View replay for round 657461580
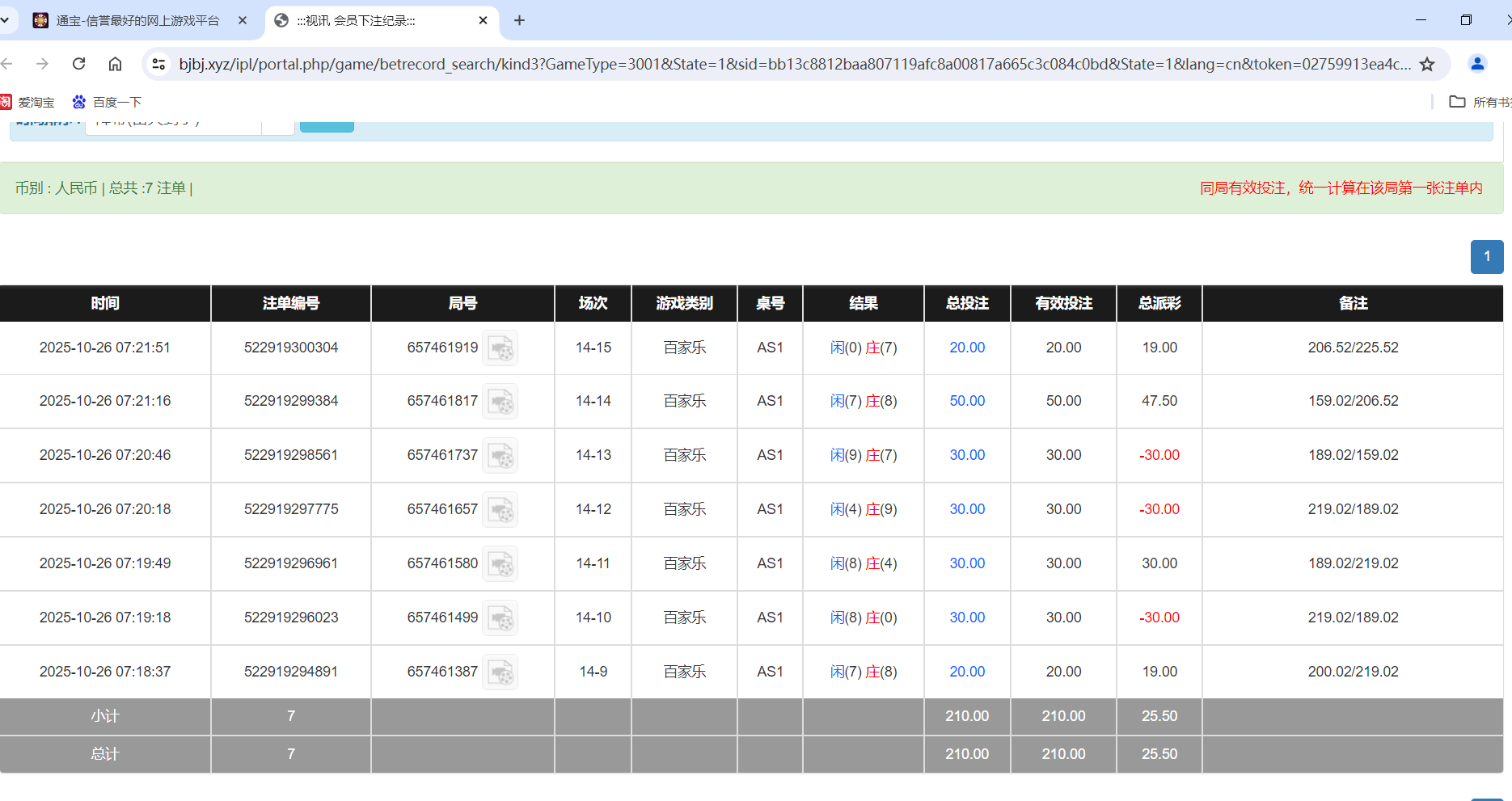This screenshot has width=1512, height=801. [x=500, y=564]
